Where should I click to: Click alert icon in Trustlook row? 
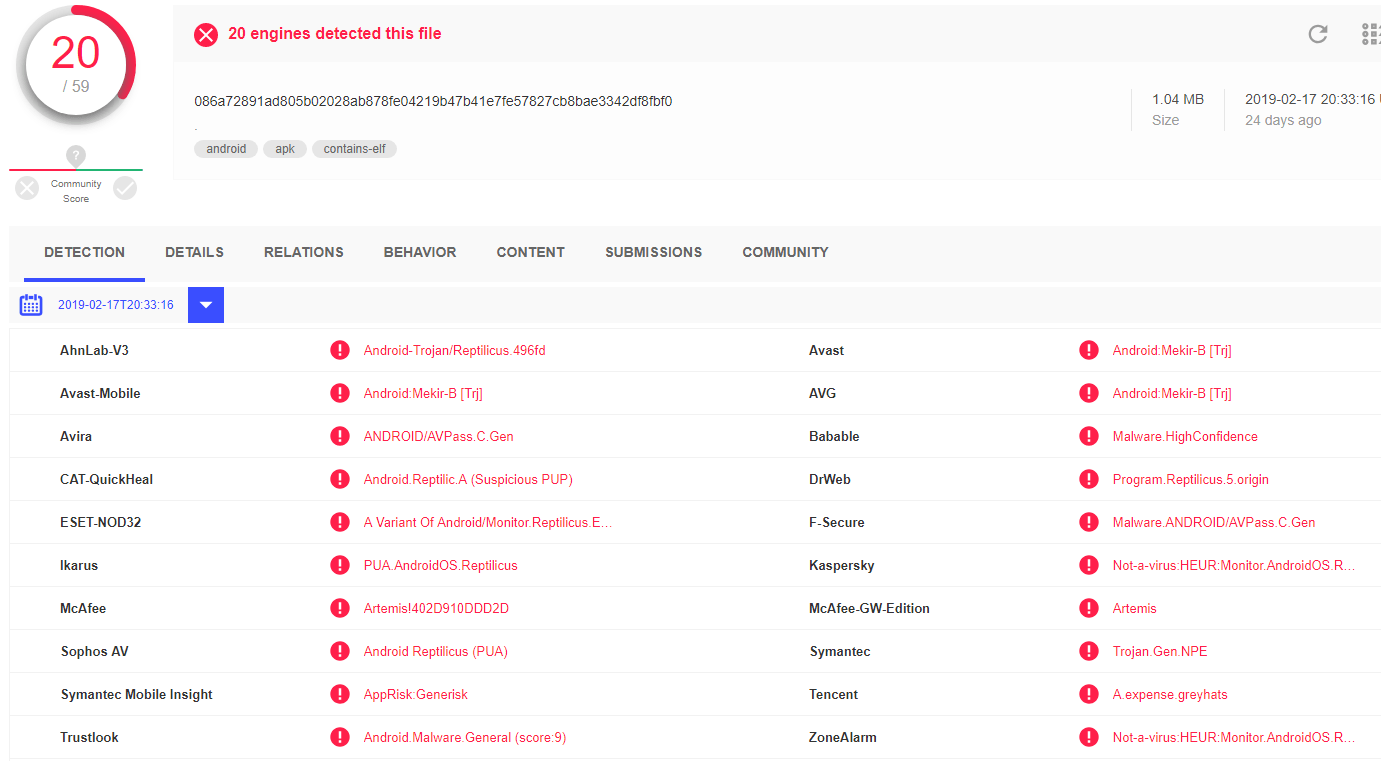pos(340,737)
